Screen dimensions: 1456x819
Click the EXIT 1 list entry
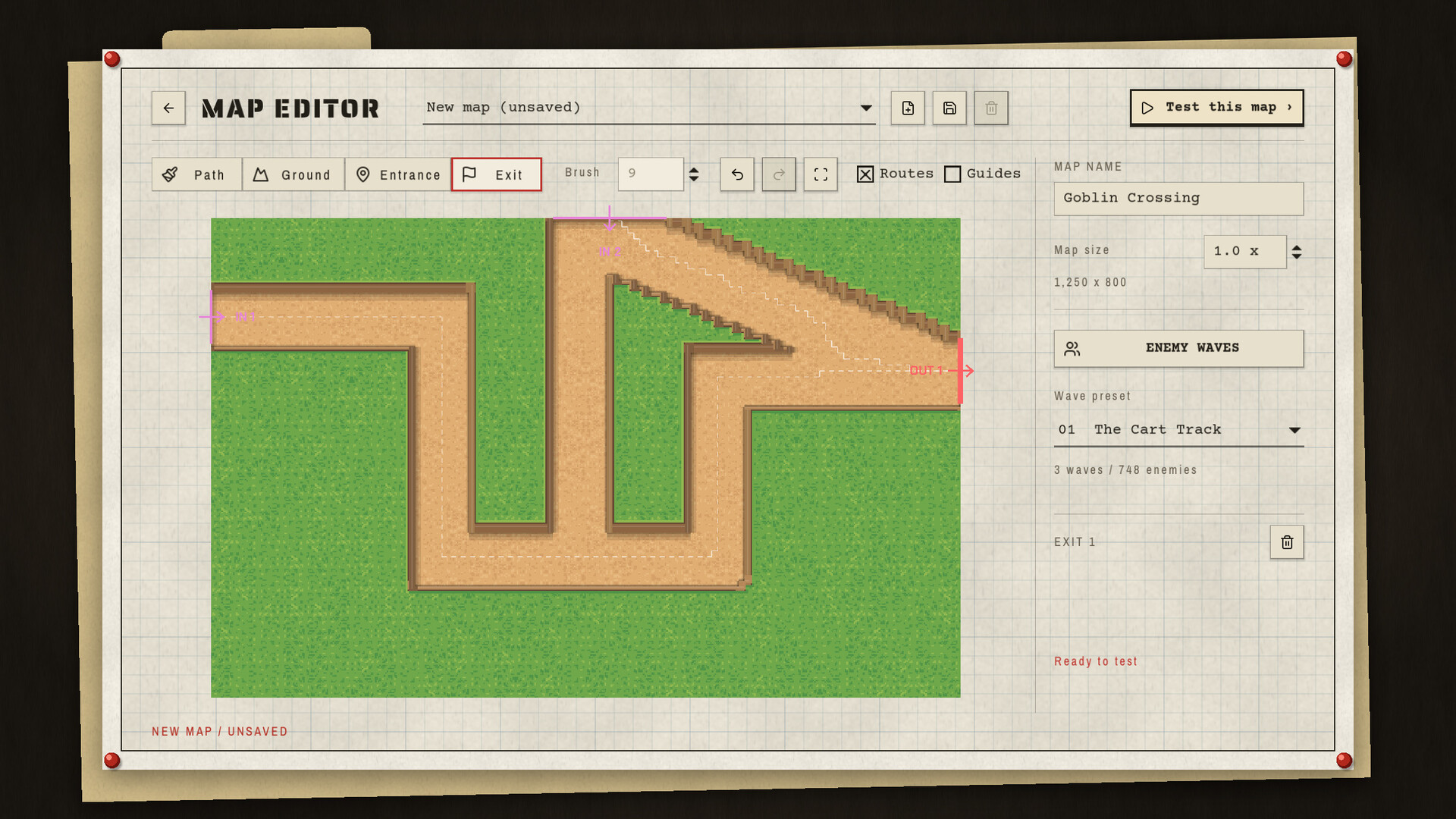(1075, 542)
